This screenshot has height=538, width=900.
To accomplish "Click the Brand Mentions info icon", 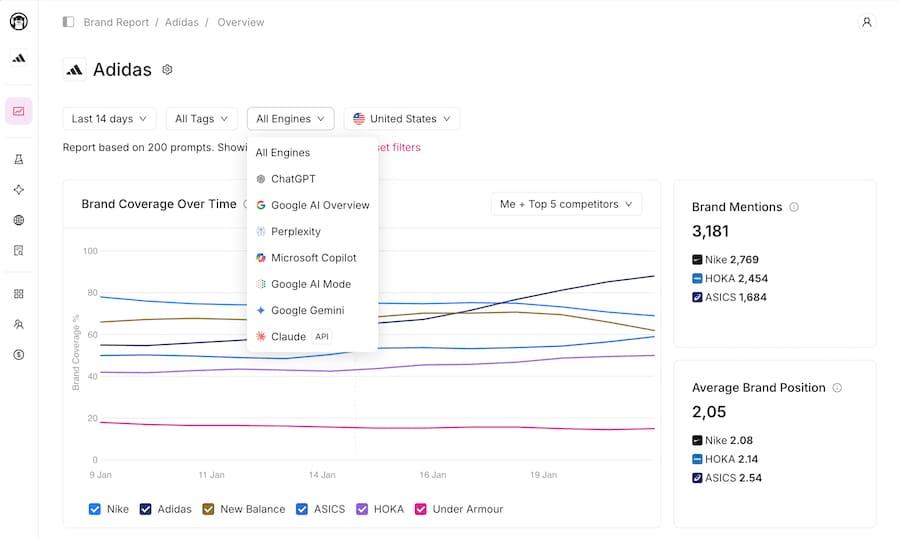I will pyautogui.click(x=794, y=207).
